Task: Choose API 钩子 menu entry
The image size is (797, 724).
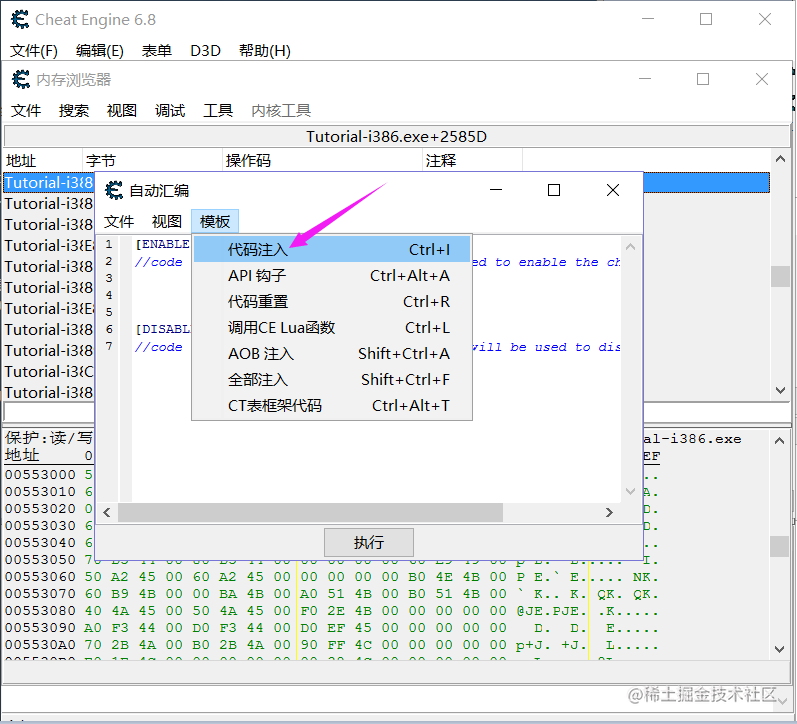Action: pos(332,276)
